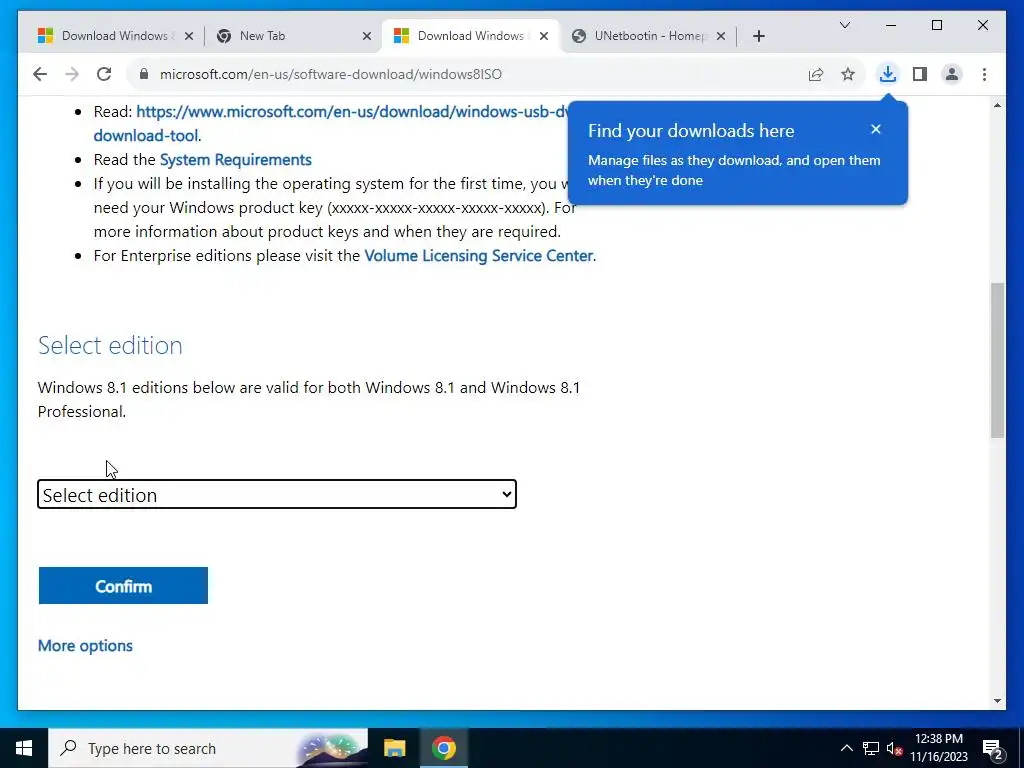Click the scrollbar up arrow
1024x768 pixels.
point(997,105)
